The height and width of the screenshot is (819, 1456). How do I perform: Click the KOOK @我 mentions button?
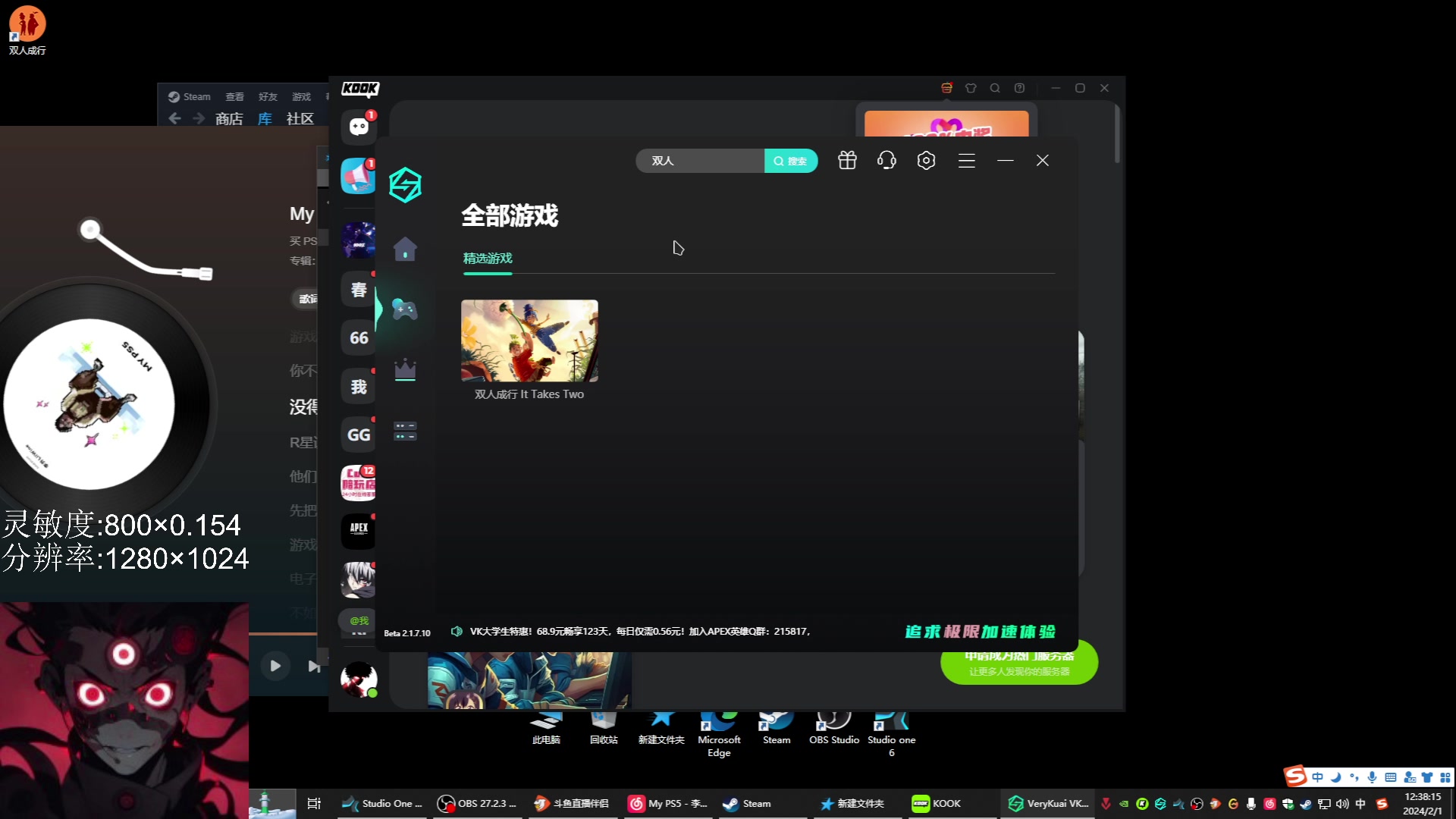[358, 620]
